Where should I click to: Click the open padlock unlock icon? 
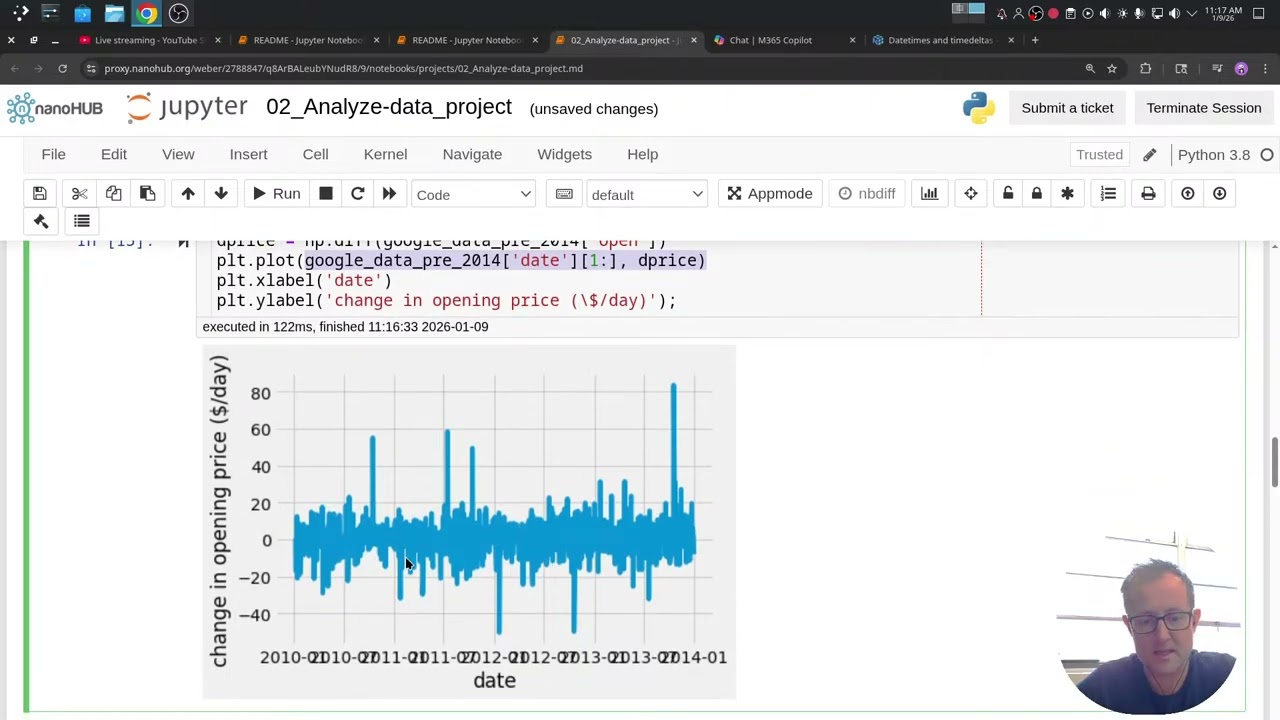[x=1008, y=194]
